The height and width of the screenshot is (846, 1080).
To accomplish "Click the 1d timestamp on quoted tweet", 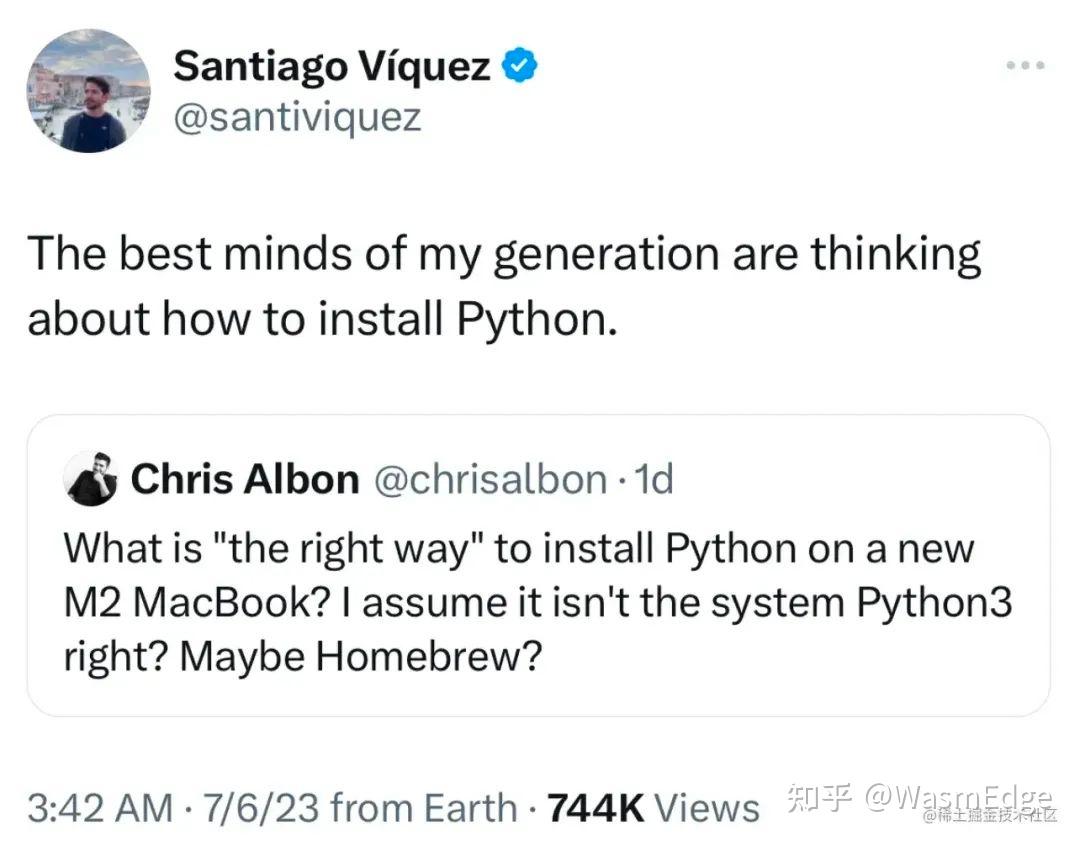I will [654, 480].
